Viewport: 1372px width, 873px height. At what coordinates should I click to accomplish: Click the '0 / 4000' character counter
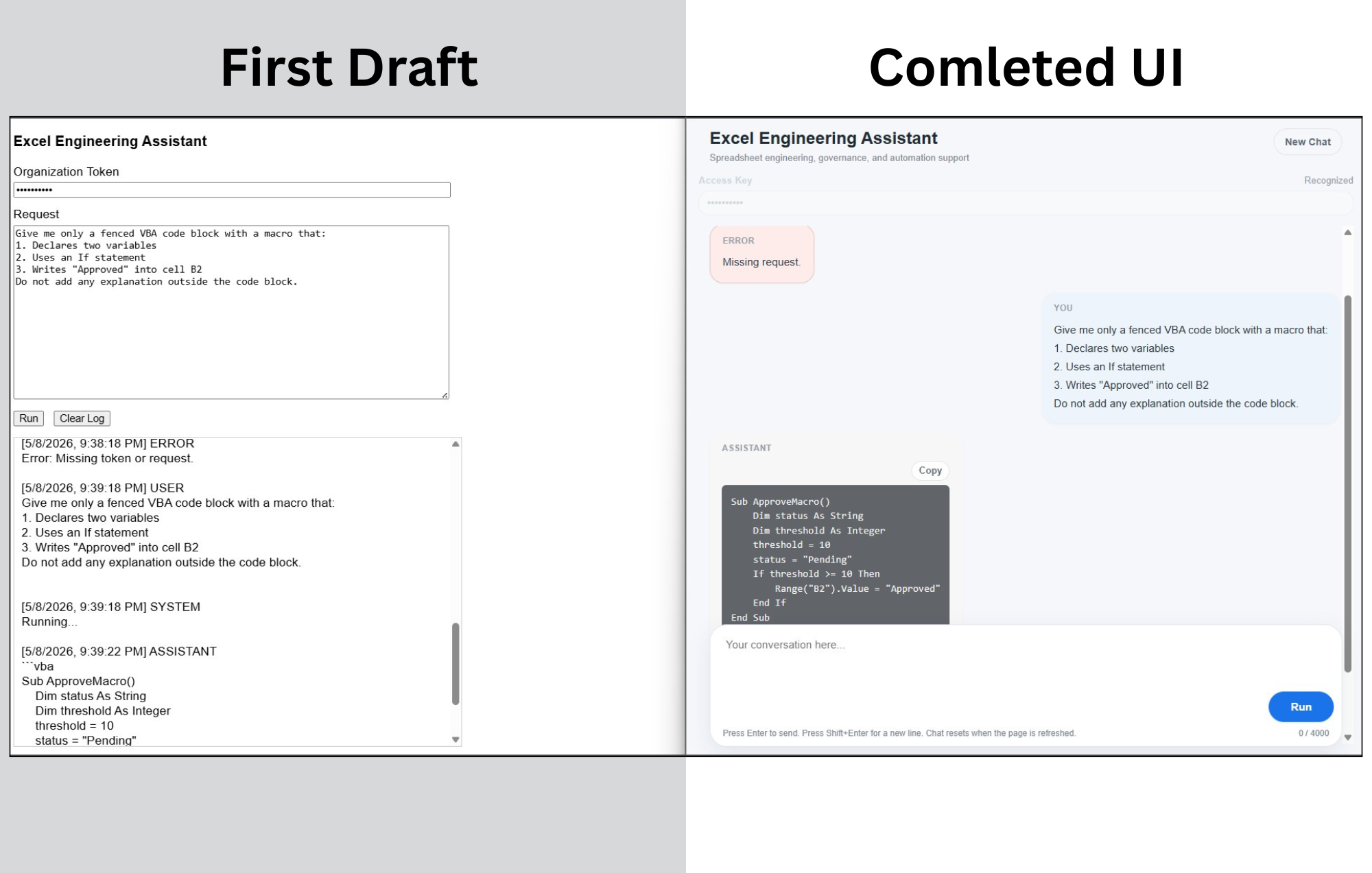pyautogui.click(x=1313, y=733)
